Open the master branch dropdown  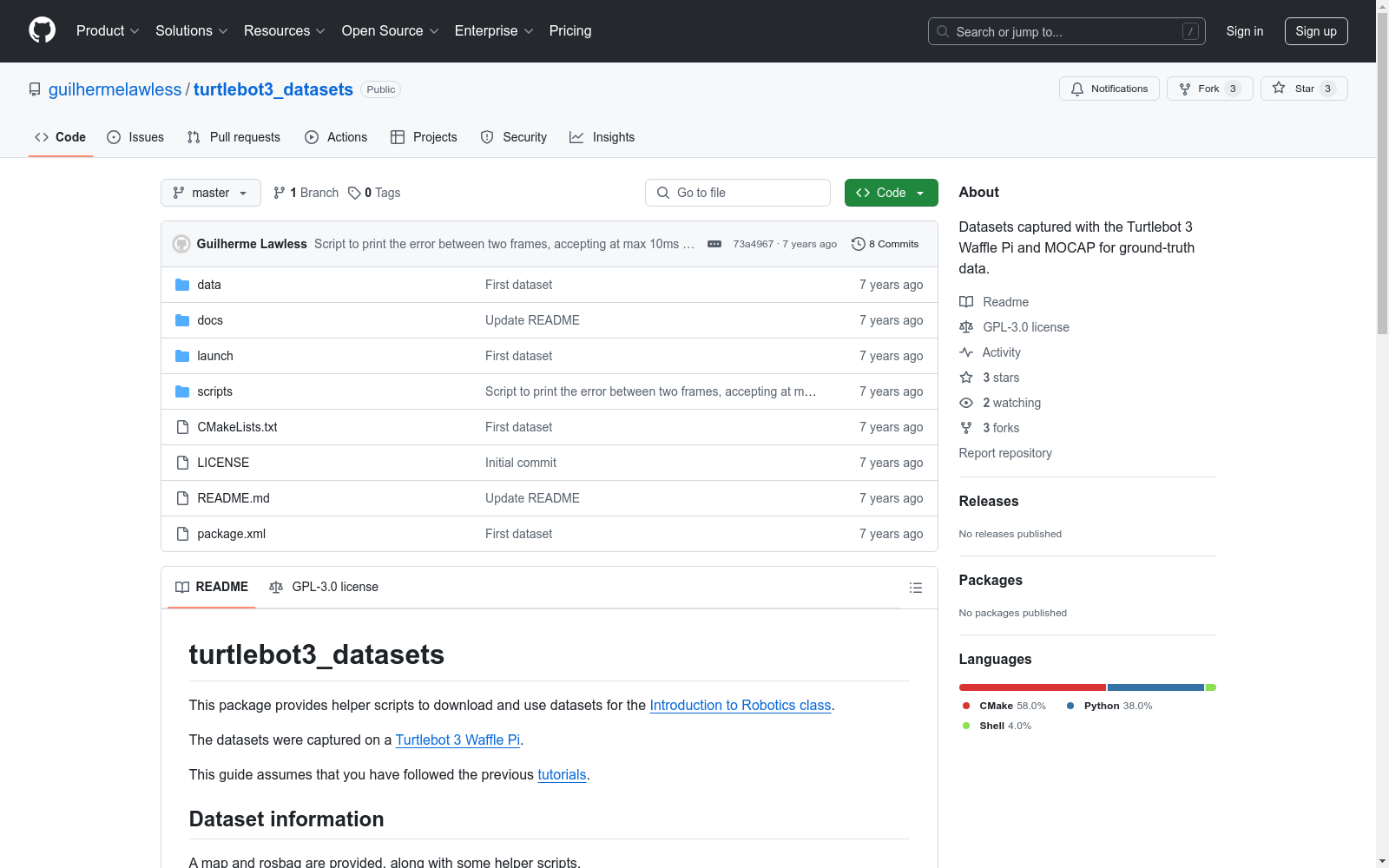click(x=211, y=193)
